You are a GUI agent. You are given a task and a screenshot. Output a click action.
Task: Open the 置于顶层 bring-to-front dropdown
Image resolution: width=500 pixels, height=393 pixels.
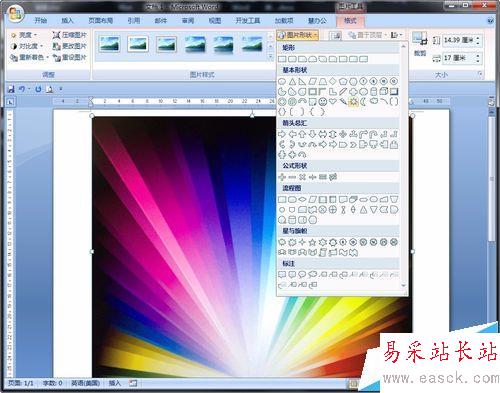click(367, 35)
